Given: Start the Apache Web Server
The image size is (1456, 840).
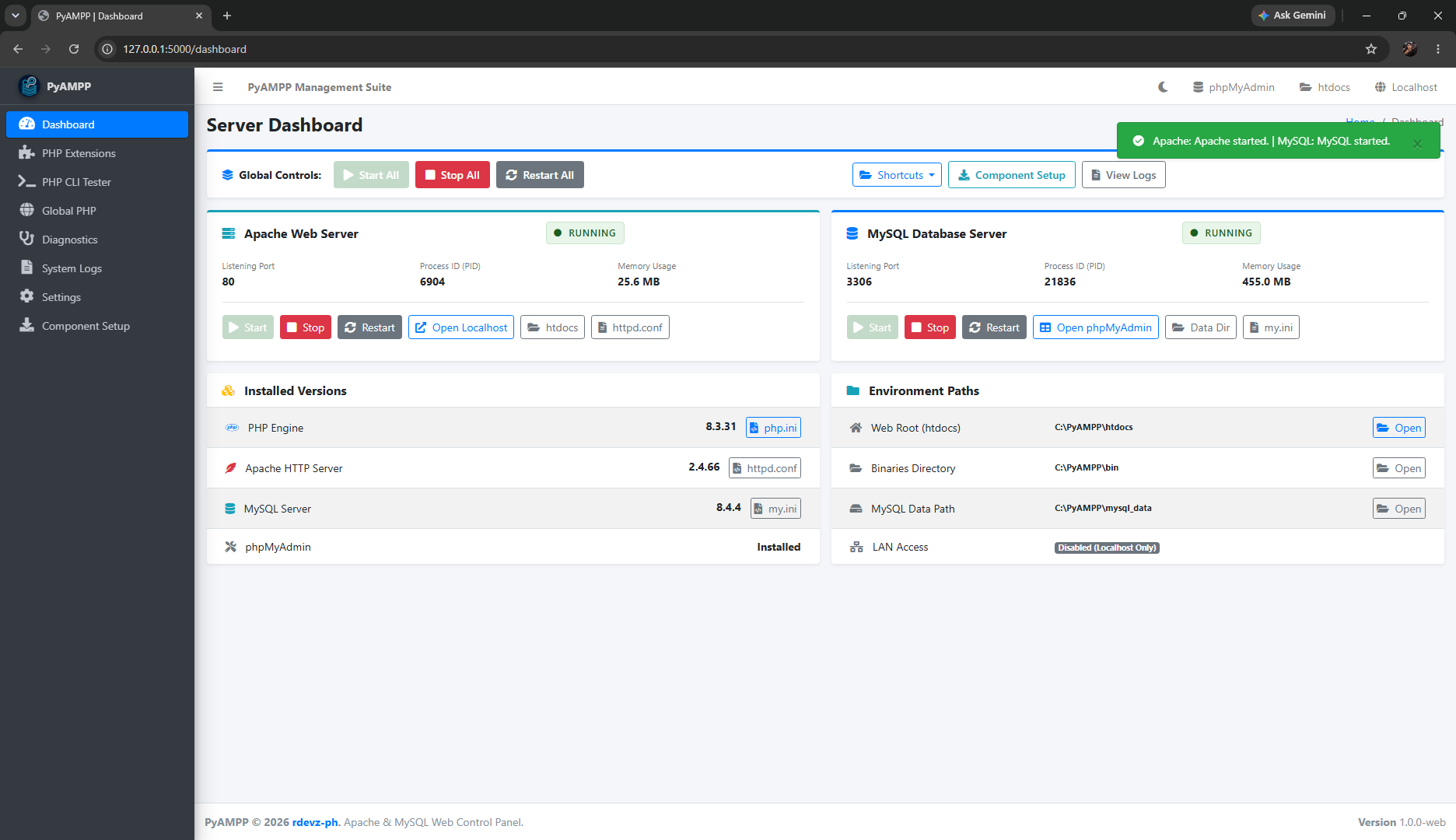Looking at the screenshot, I should (x=248, y=327).
